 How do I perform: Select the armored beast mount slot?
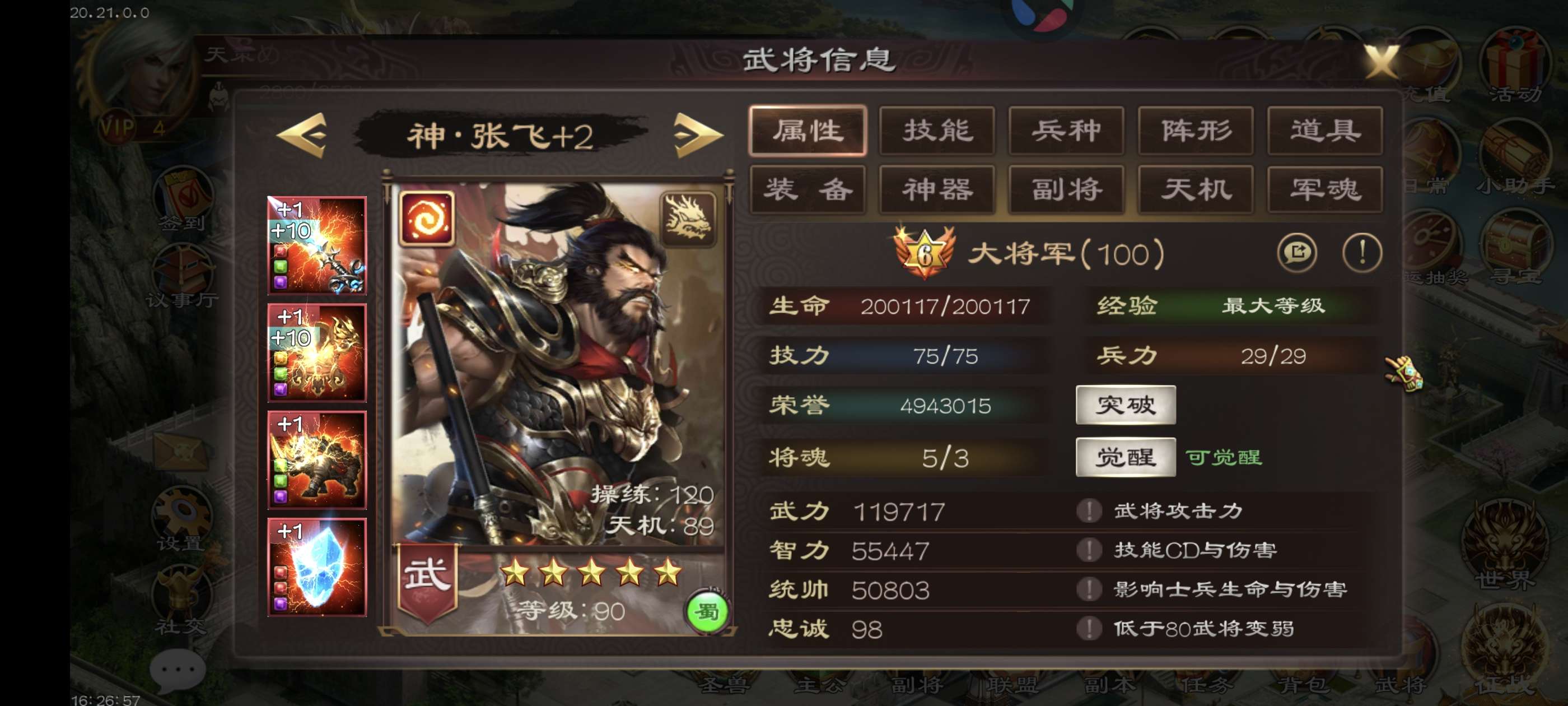click(x=317, y=460)
